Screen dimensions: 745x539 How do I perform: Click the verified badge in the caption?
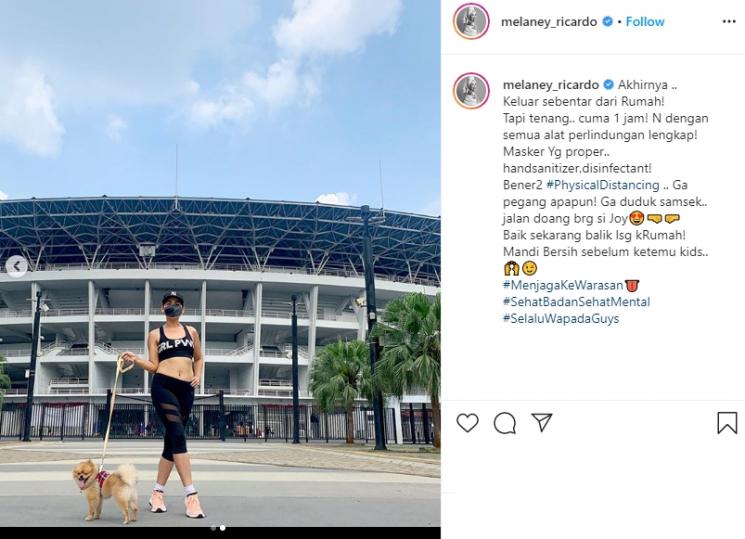point(608,85)
